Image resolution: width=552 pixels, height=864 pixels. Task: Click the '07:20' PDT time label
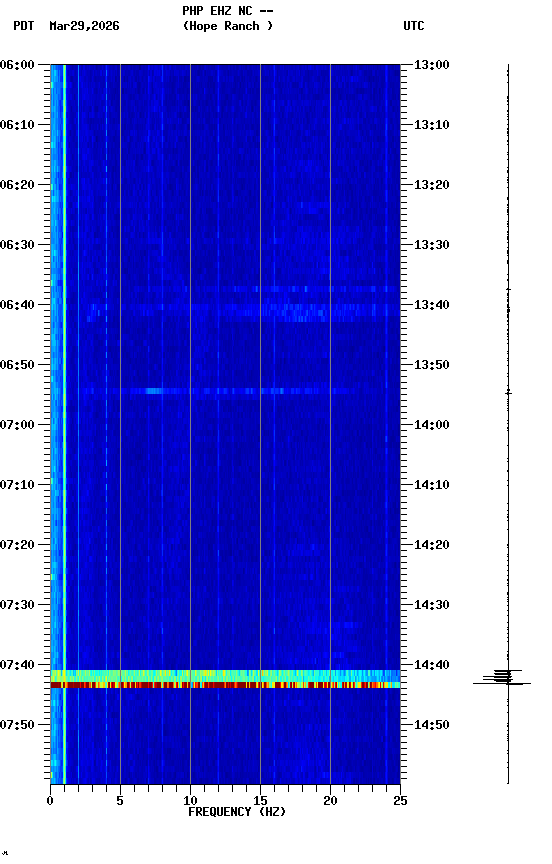[x=17, y=545]
